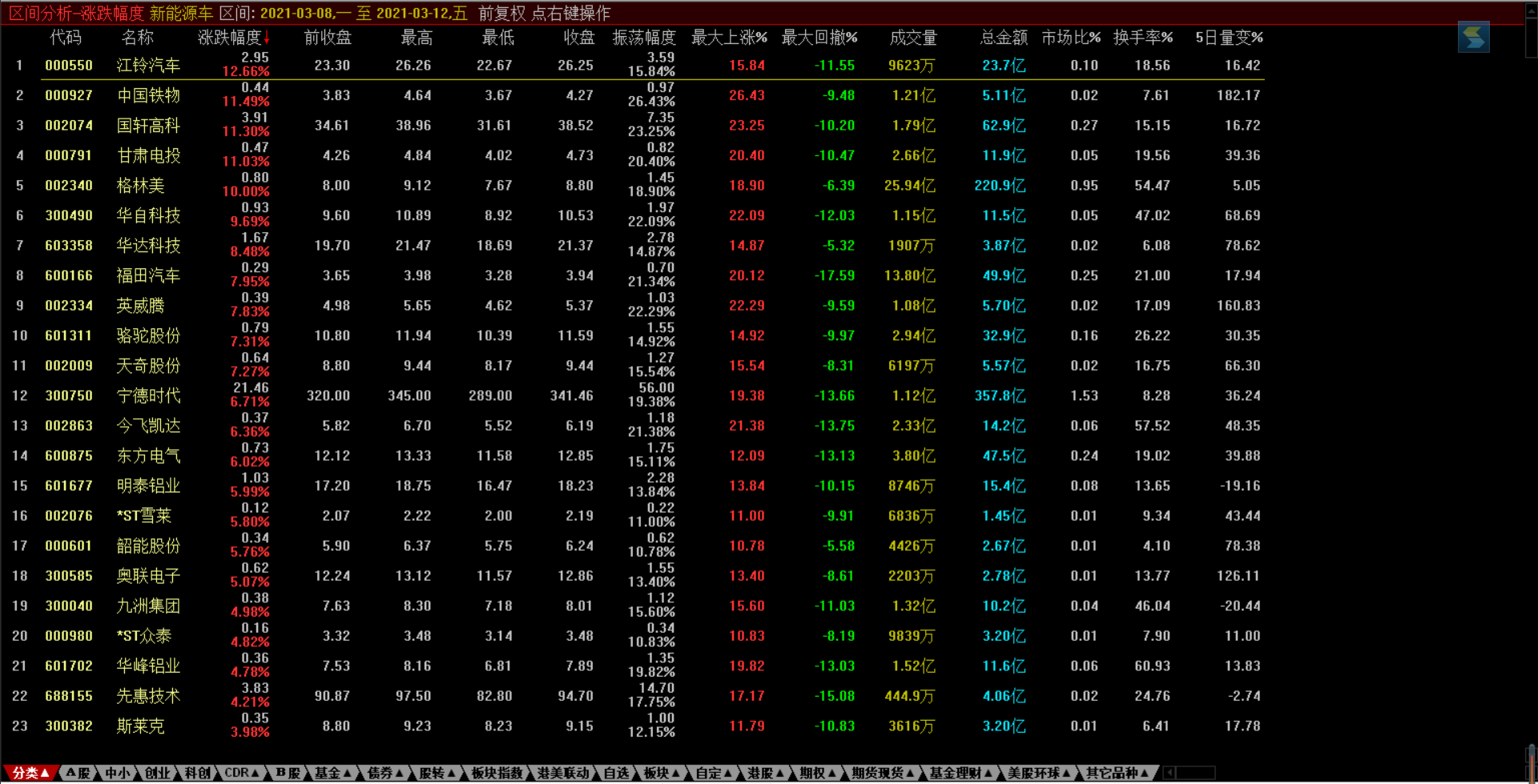Screen dimensions: 1538x784
Task: Open the 港美联动 tab
Action: 562,773
